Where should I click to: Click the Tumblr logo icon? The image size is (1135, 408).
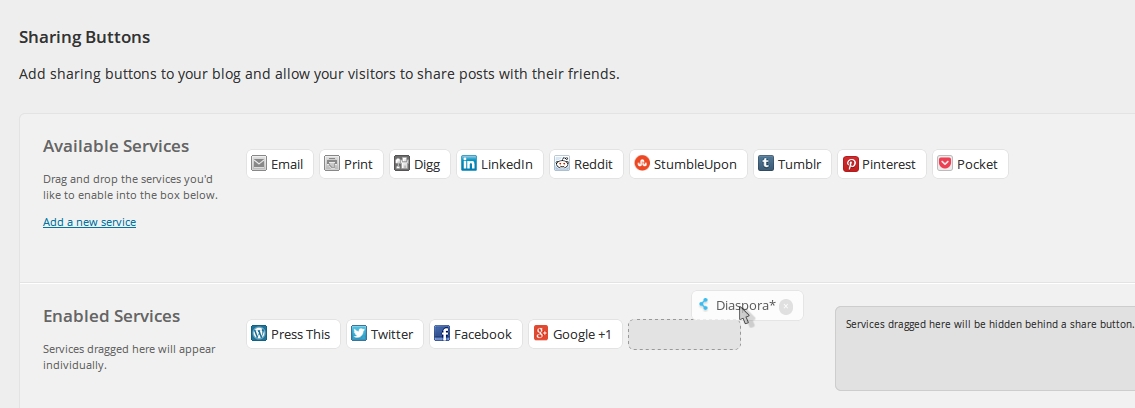tap(766, 164)
